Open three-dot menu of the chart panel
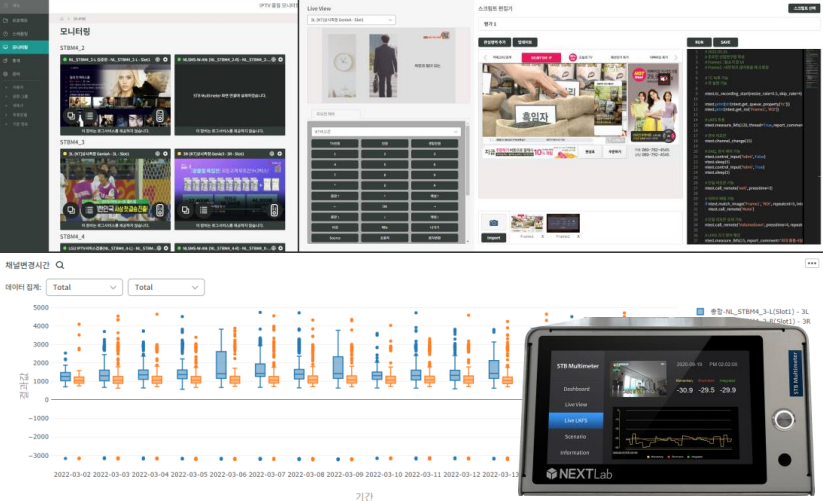 point(811,263)
